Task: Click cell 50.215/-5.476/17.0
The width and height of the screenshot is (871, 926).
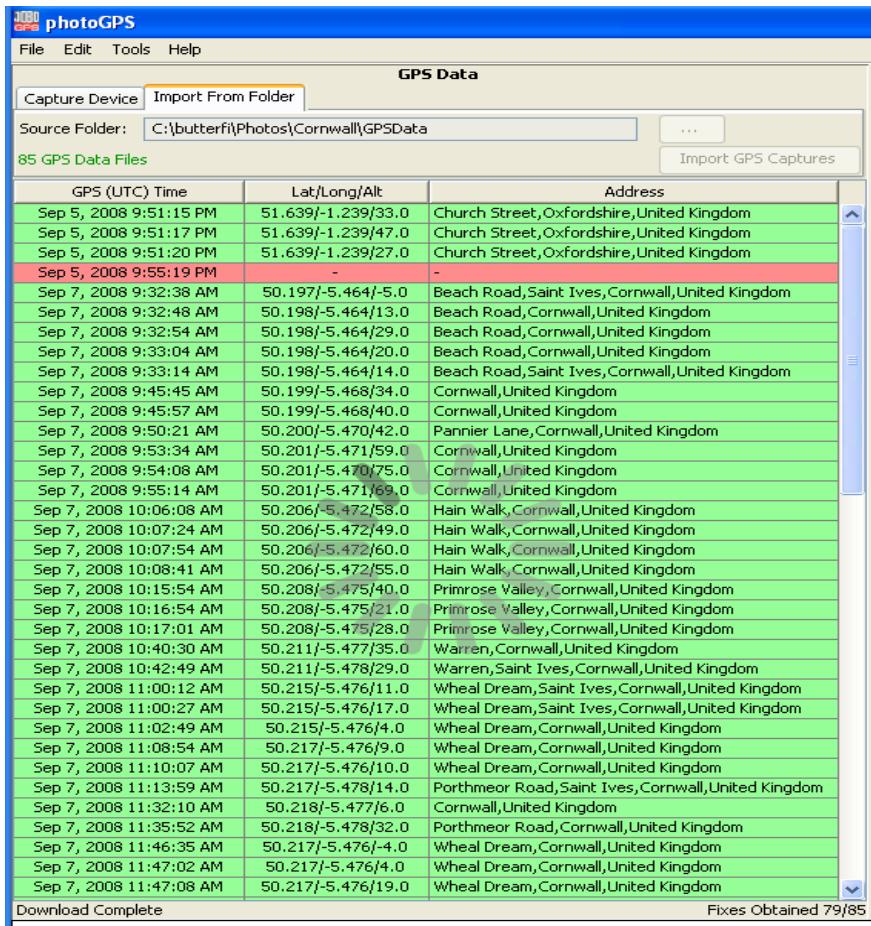Action: pos(335,709)
